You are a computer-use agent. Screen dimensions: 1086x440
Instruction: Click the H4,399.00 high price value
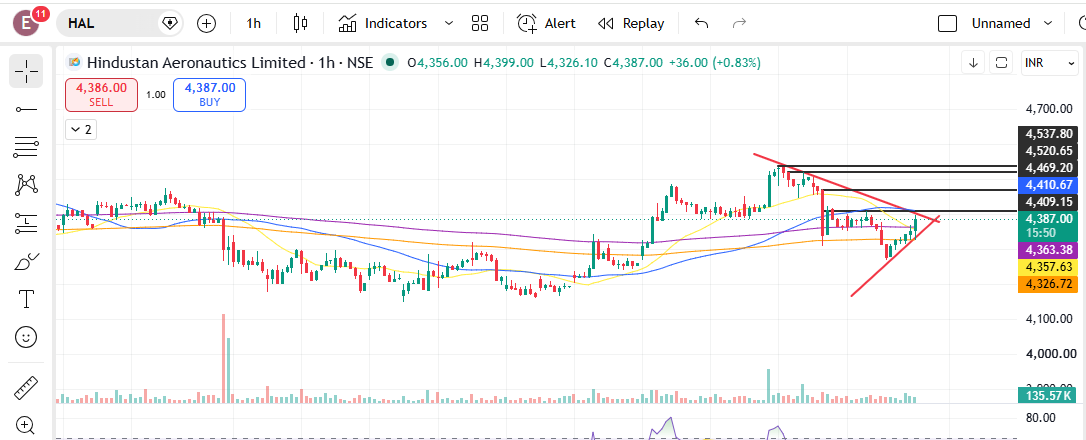pyautogui.click(x=504, y=63)
